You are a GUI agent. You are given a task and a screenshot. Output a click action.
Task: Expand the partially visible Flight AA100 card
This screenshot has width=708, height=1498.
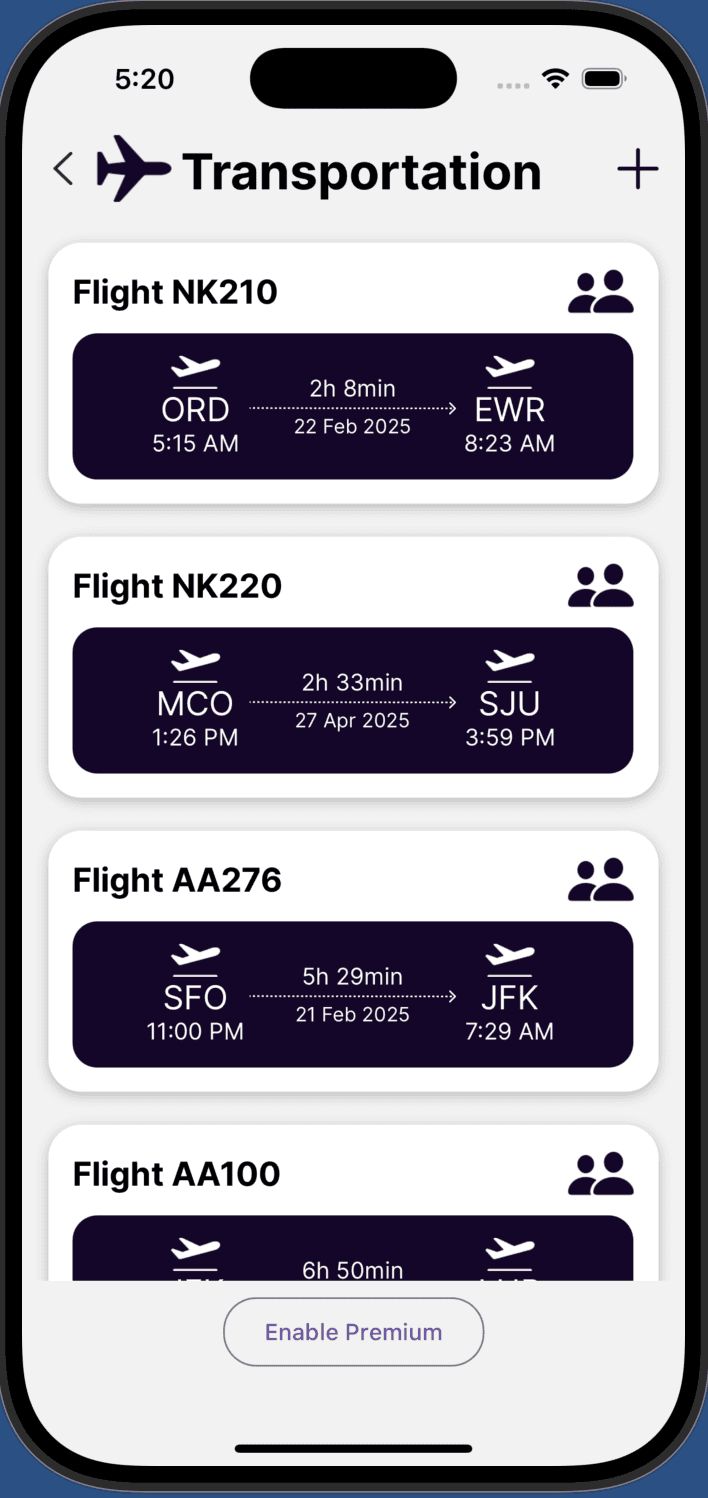[353, 1200]
